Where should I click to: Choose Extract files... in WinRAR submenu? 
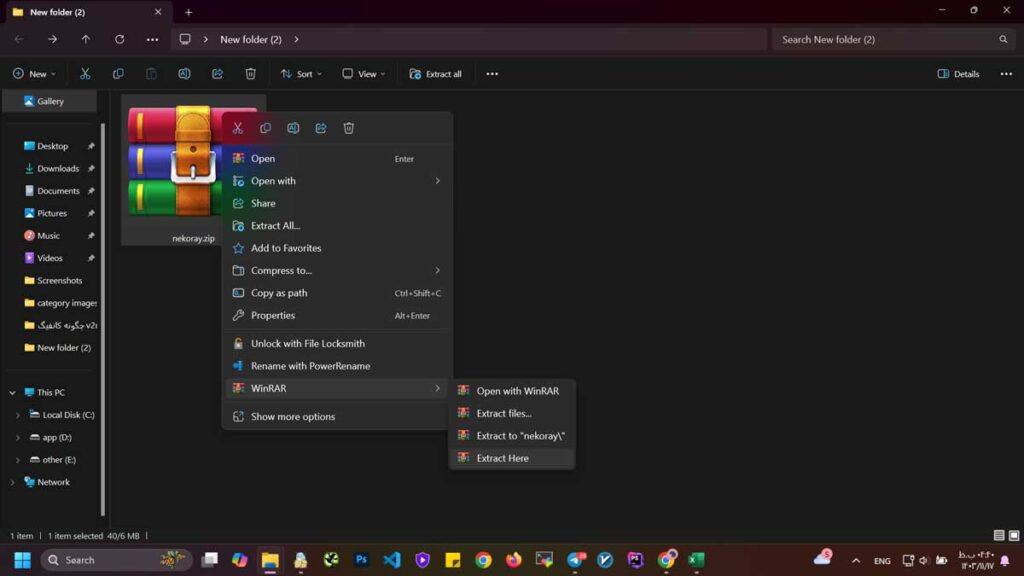tap(503, 413)
